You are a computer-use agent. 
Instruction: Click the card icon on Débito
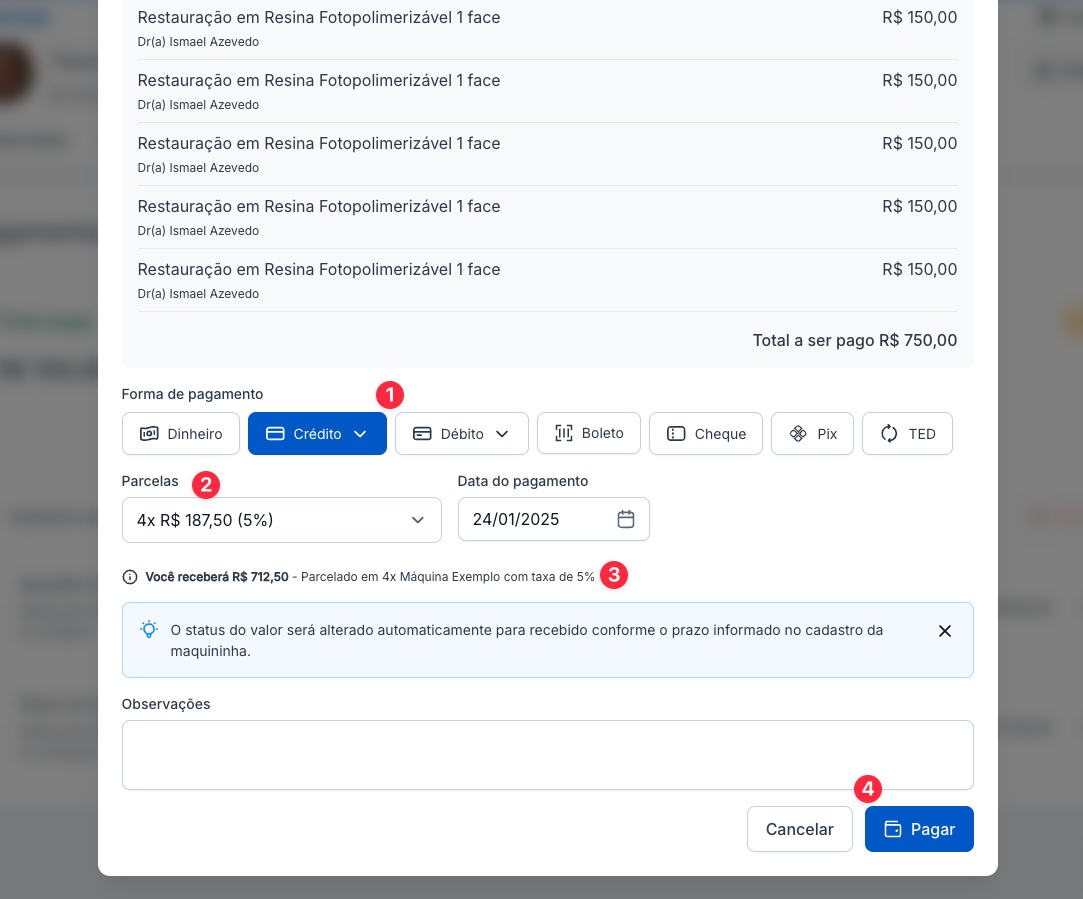[422, 434]
